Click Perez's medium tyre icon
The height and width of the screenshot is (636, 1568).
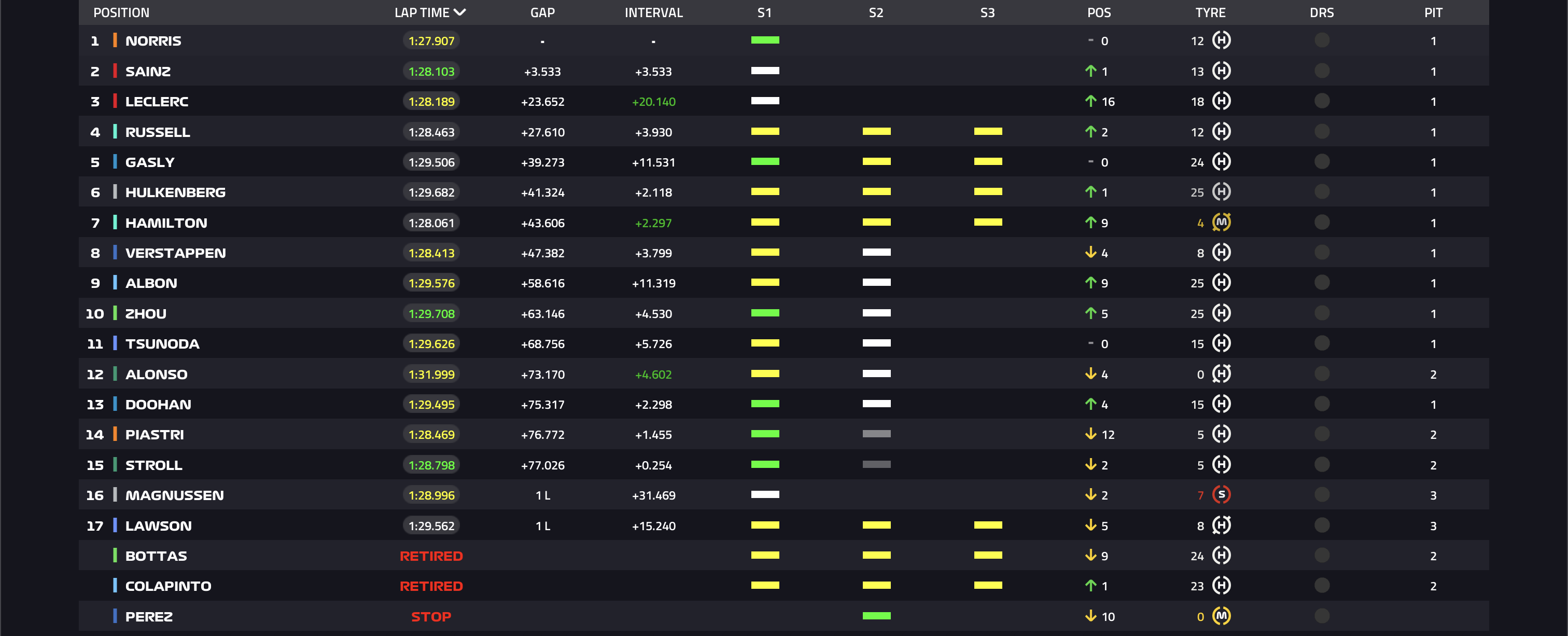1221,616
